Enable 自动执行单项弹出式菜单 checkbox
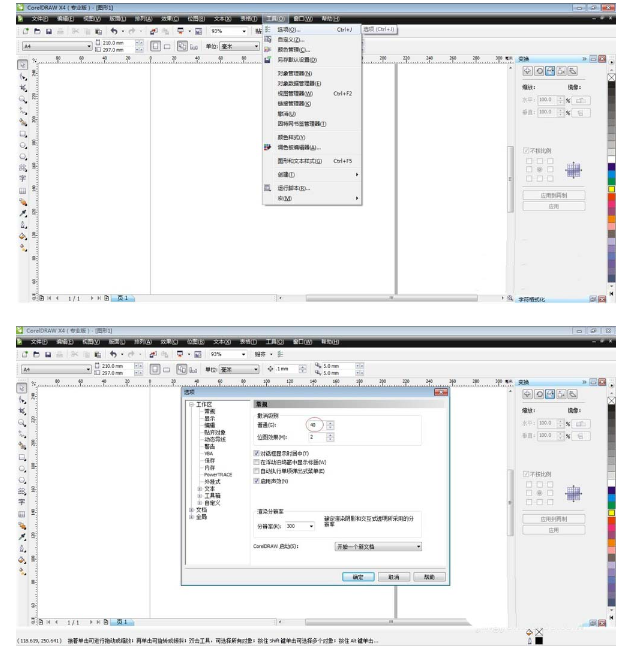This screenshot has width=634, height=658. tap(256, 471)
